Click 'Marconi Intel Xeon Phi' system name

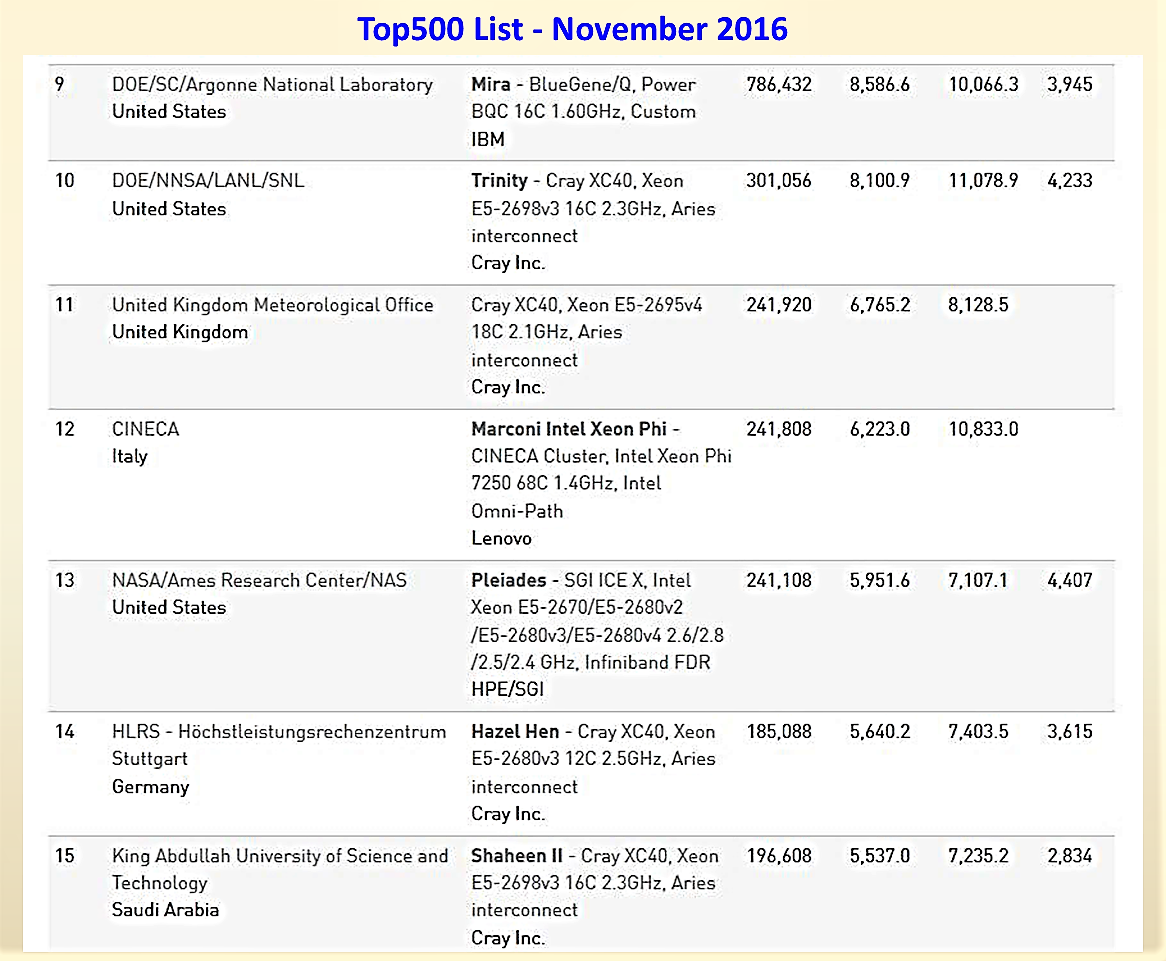coord(569,429)
